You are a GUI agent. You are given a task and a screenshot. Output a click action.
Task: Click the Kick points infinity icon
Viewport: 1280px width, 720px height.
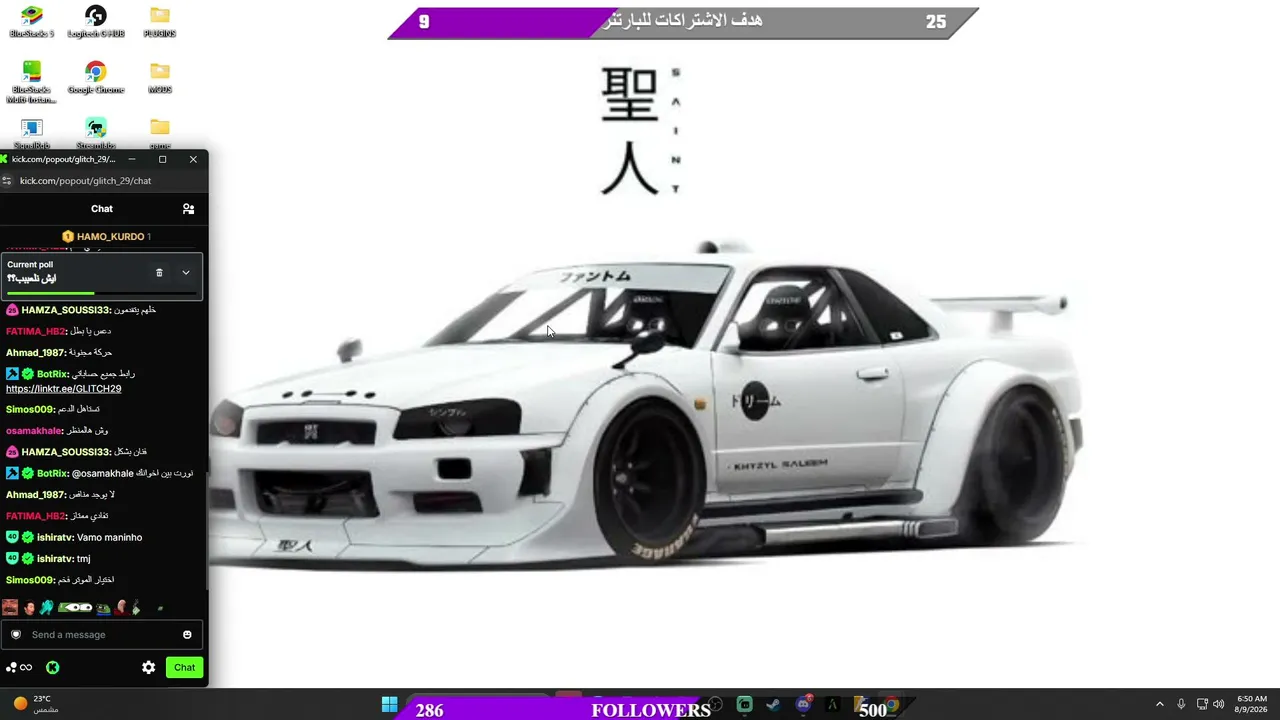[19, 667]
